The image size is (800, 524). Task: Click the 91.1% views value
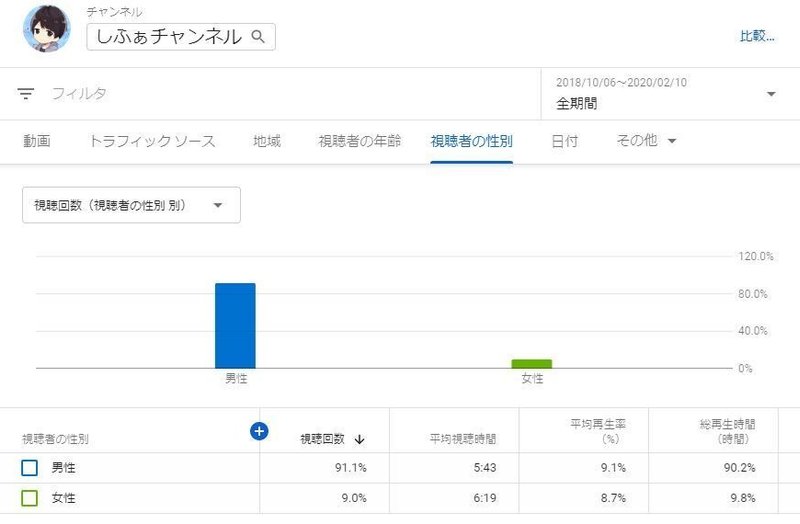[x=351, y=468]
